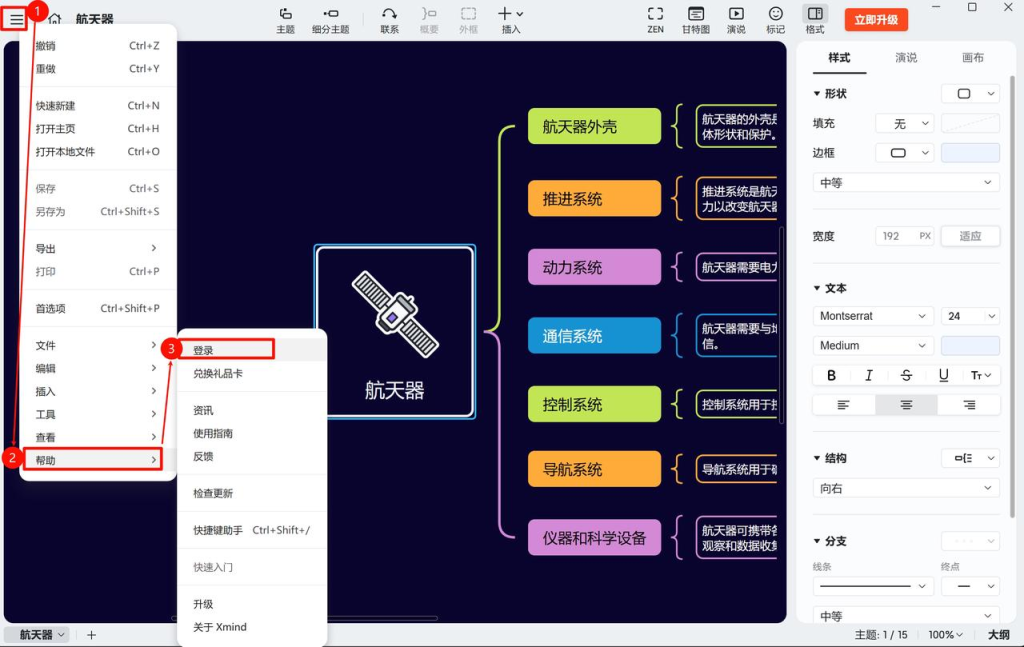Open the text case dropdown
The width and height of the screenshot is (1024, 647).
point(981,375)
